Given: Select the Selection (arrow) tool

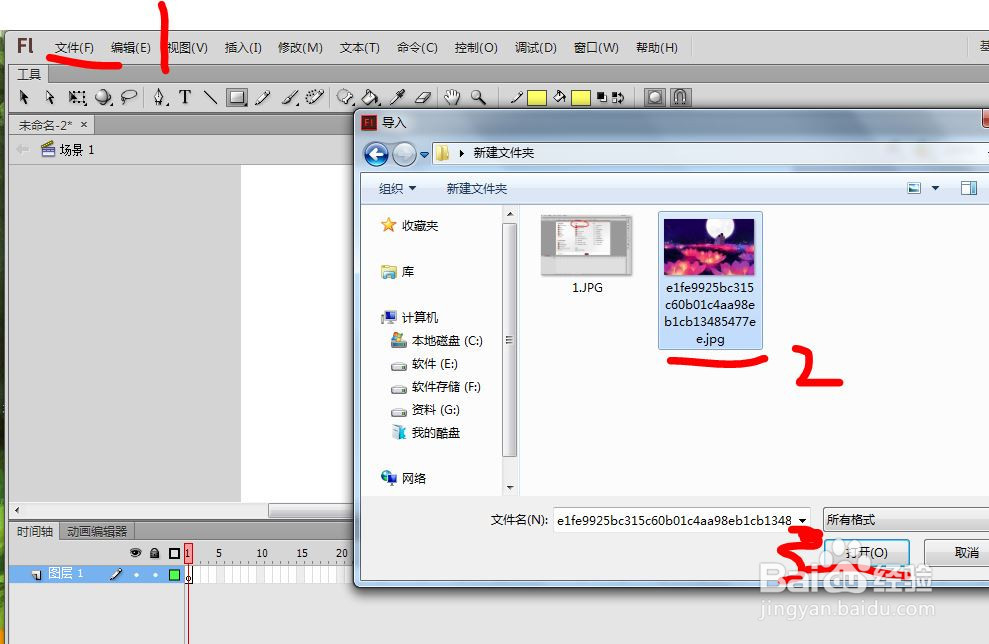Looking at the screenshot, I should point(23,97).
